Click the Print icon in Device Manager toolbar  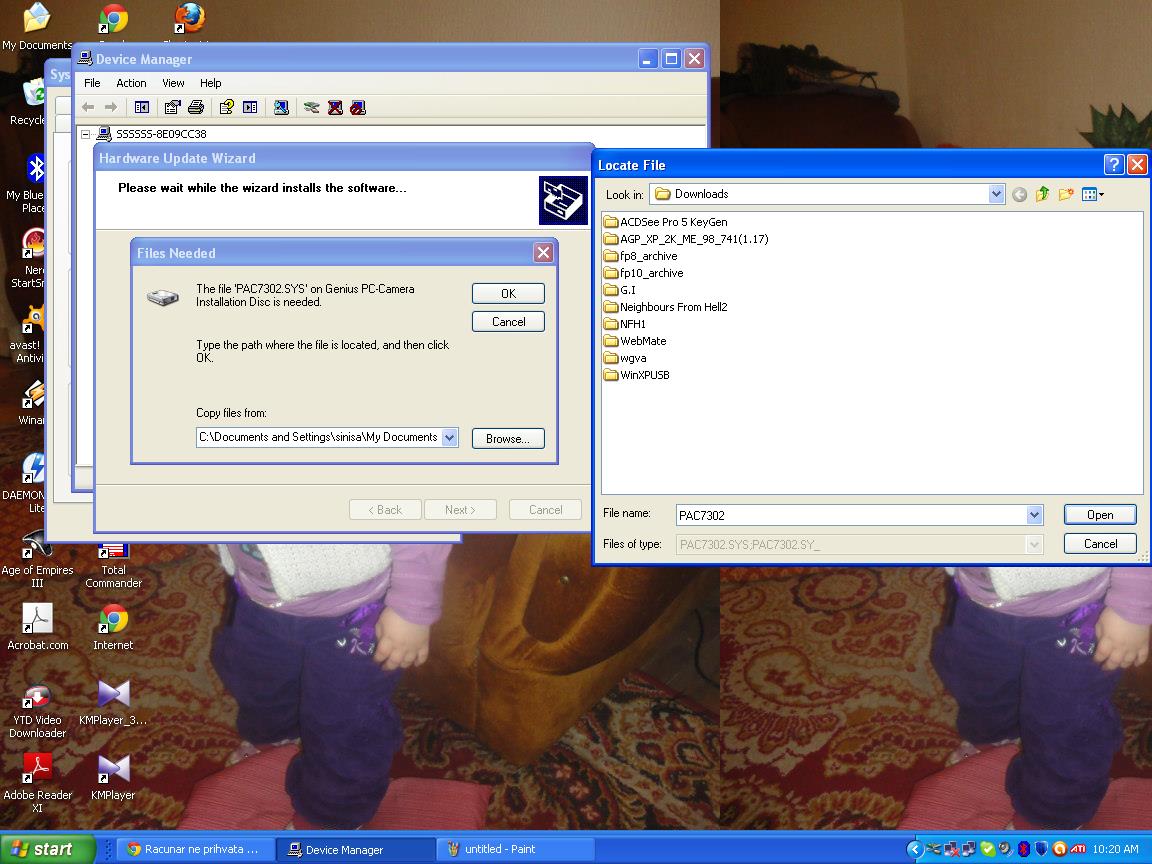[x=196, y=107]
